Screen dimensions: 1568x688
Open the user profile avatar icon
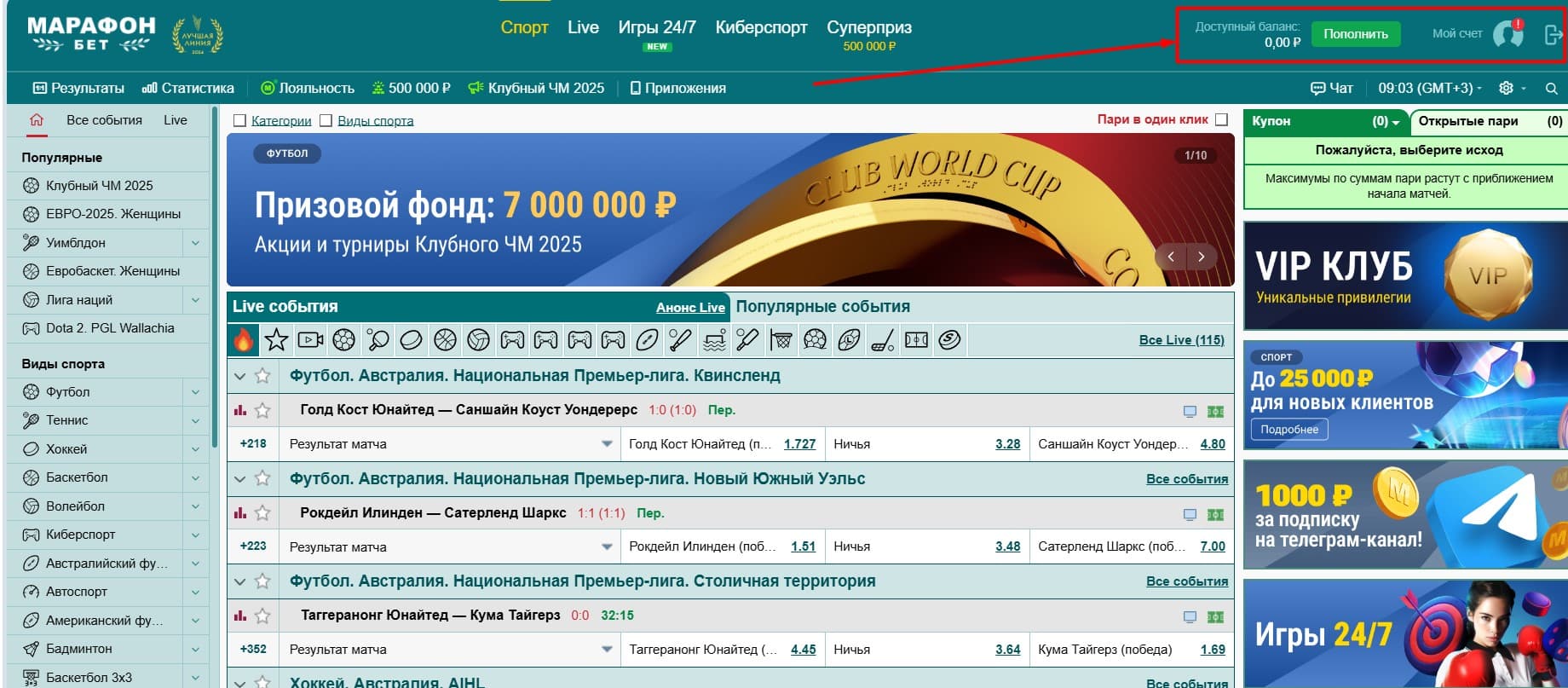click(1507, 34)
